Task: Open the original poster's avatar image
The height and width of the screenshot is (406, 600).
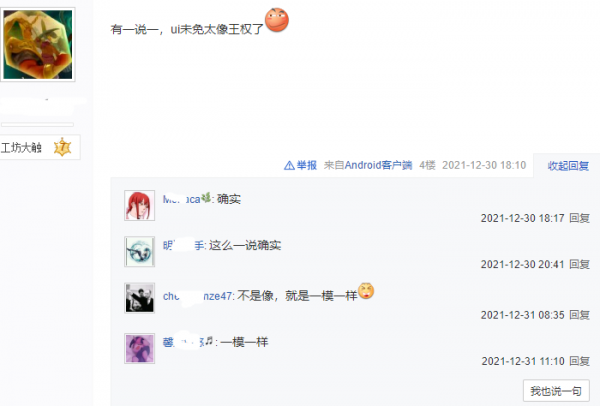Action: [x=38, y=44]
